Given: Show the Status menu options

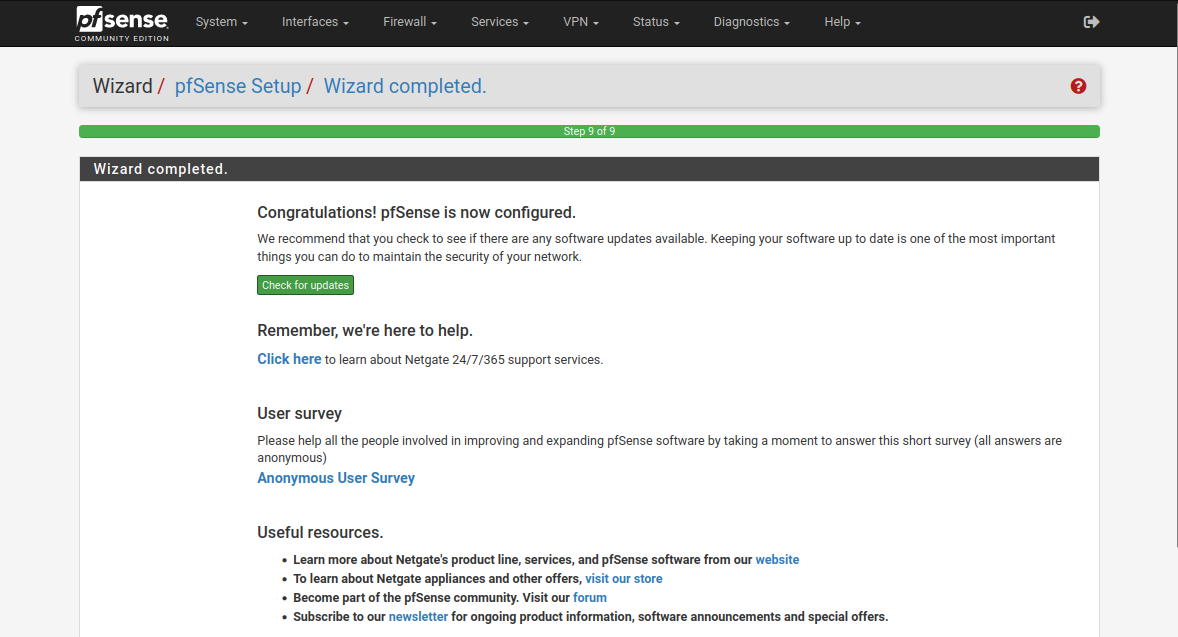Looking at the screenshot, I should coord(656,22).
